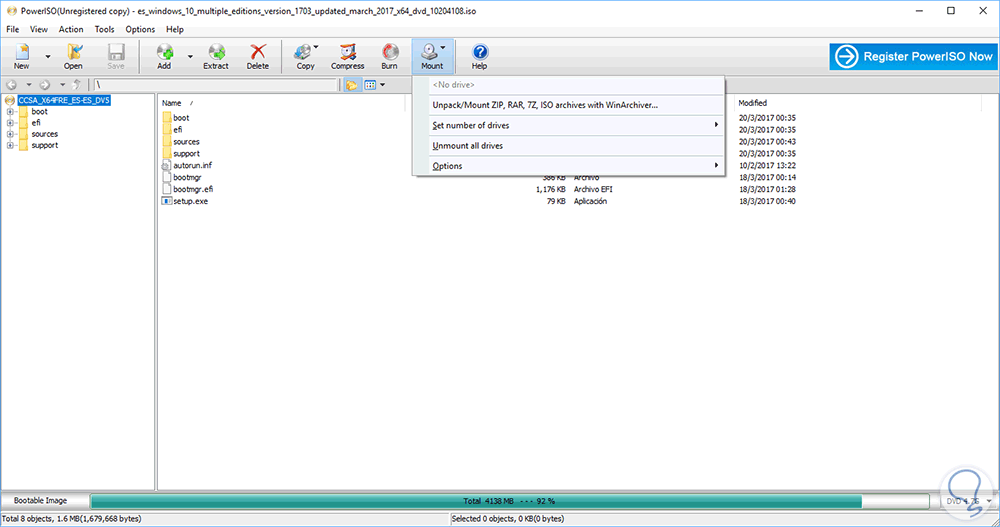Sort by Name column header
This screenshot has height=527, width=1000.
coord(172,103)
